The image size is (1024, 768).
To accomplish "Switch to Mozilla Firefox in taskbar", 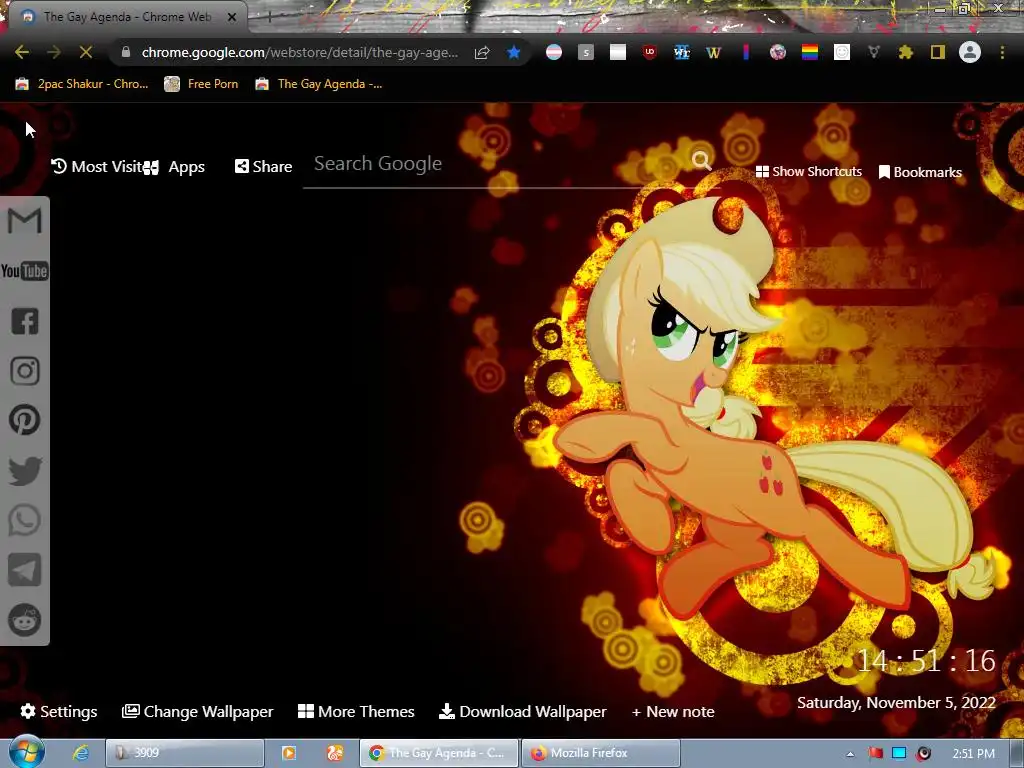I will (601, 753).
